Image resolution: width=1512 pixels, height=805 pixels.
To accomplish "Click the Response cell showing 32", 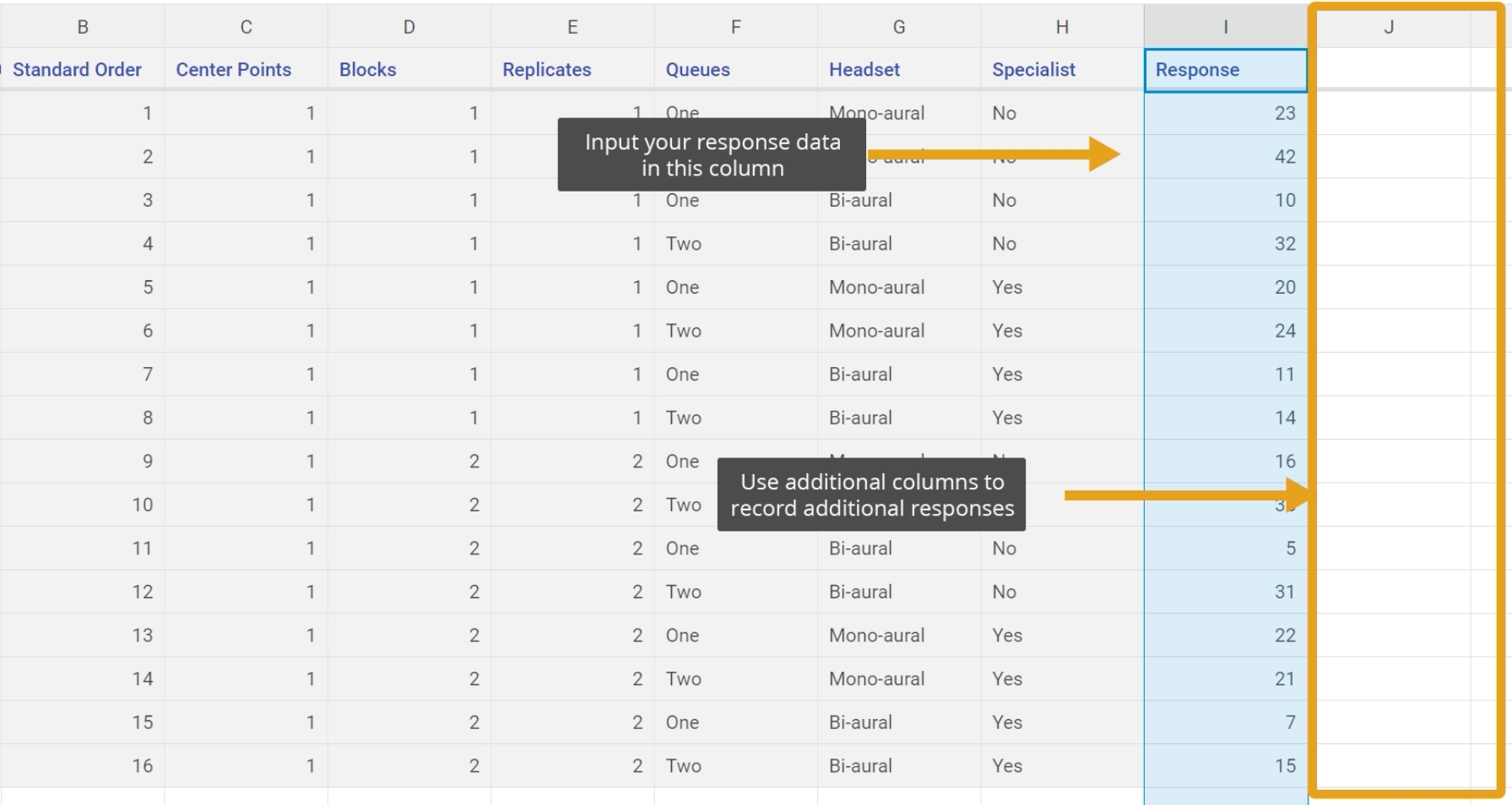I will click(x=1225, y=244).
